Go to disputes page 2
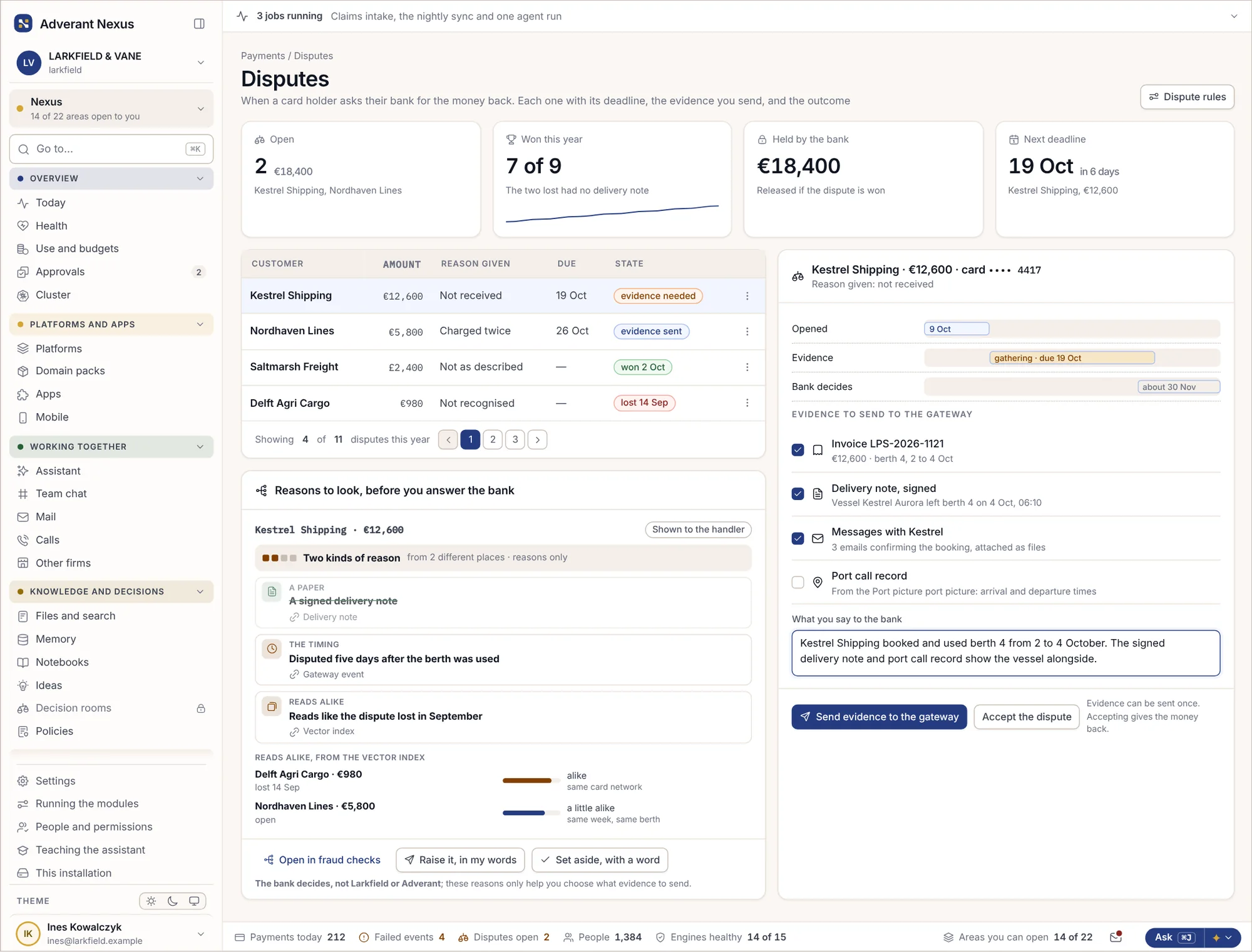Image resolution: width=1252 pixels, height=952 pixels. (493, 439)
